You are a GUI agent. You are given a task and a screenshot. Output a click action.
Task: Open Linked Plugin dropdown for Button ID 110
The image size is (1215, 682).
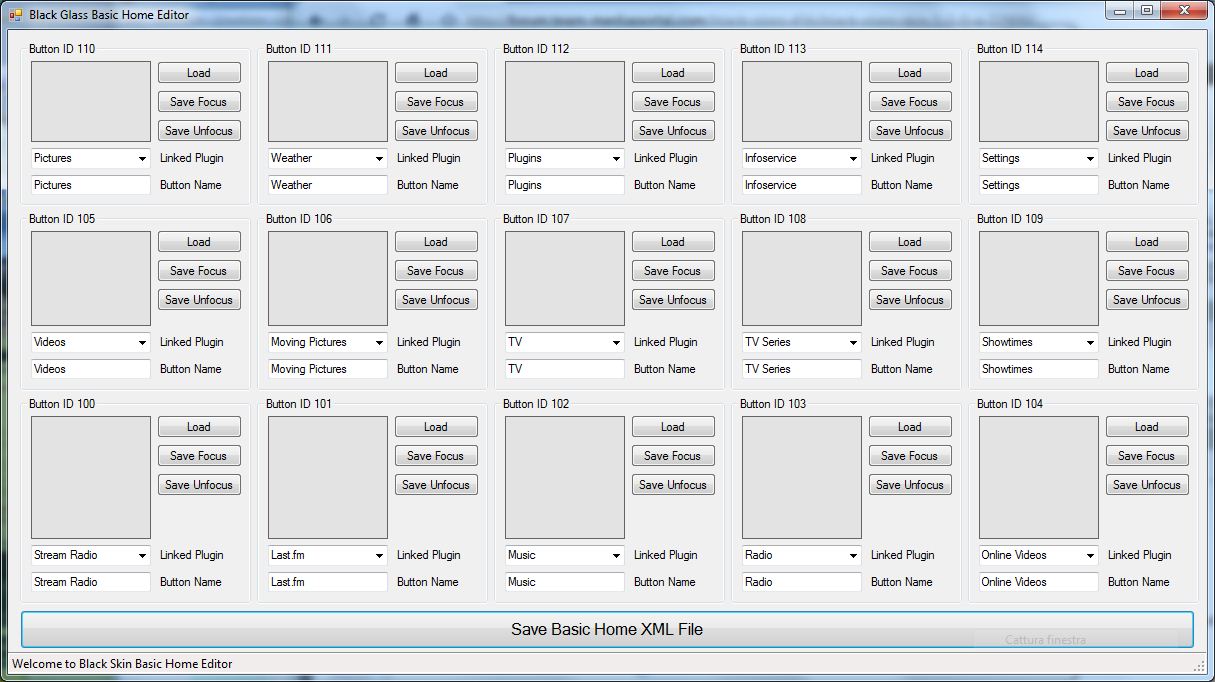pyautogui.click(x=142, y=159)
